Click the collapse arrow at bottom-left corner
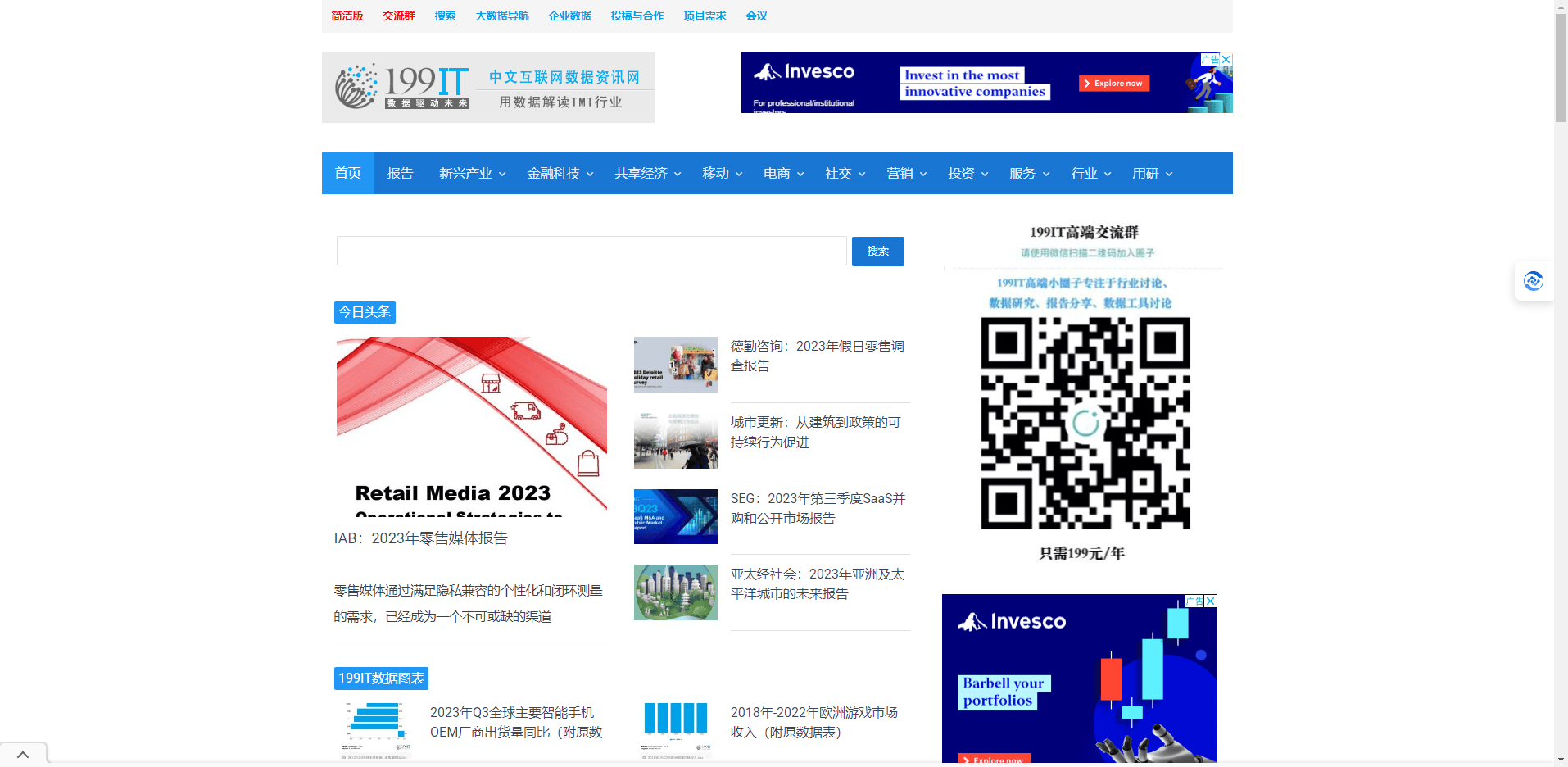Image resolution: width=1568 pixels, height=767 pixels. [x=23, y=755]
